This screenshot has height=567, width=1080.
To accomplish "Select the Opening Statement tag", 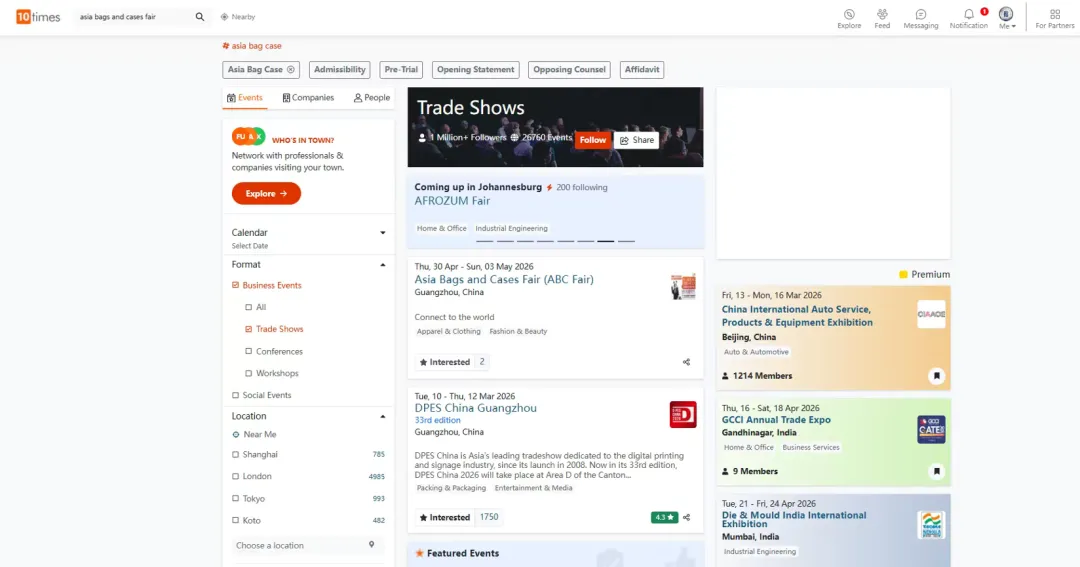I will click(x=475, y=70).
